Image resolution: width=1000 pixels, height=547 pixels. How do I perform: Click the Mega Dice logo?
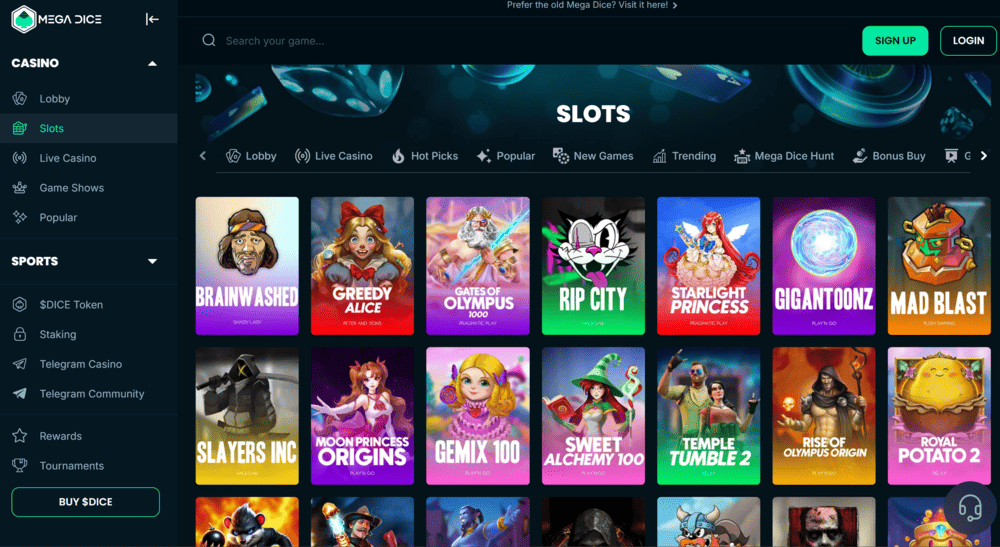[x=56, y=19]
